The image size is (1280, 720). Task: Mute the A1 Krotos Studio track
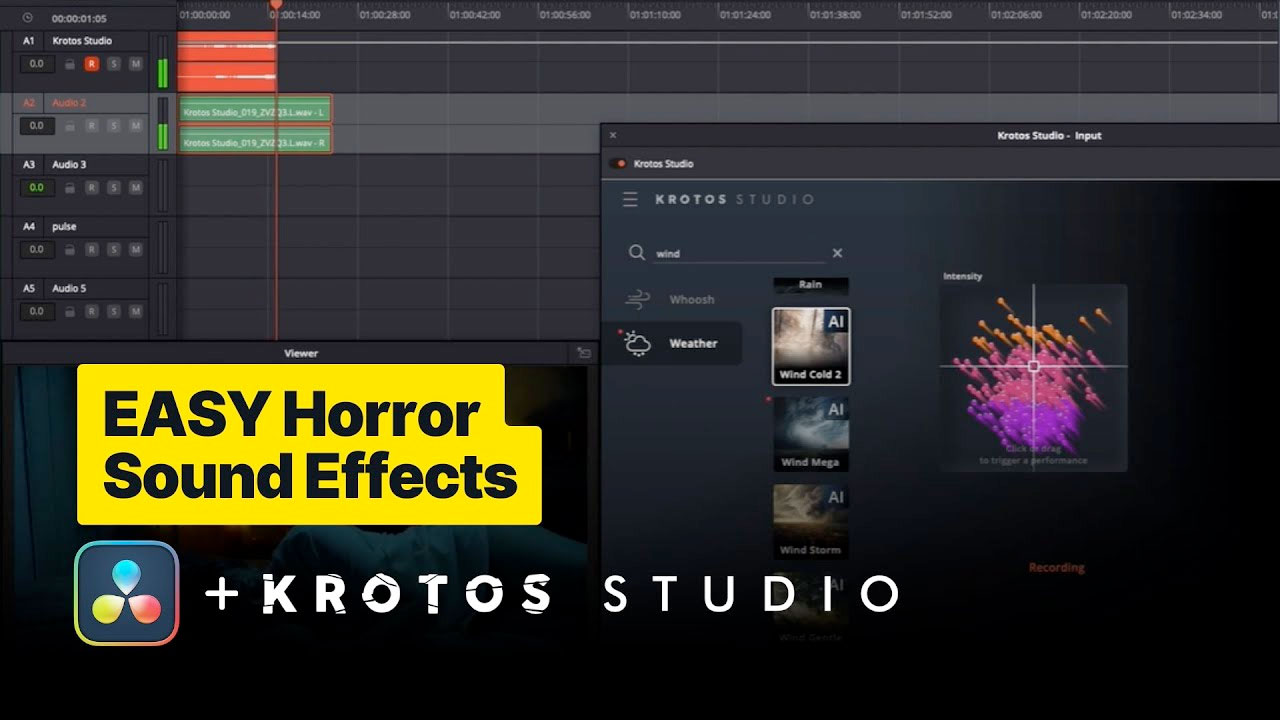pyautogui.click(x=135, y=64)
